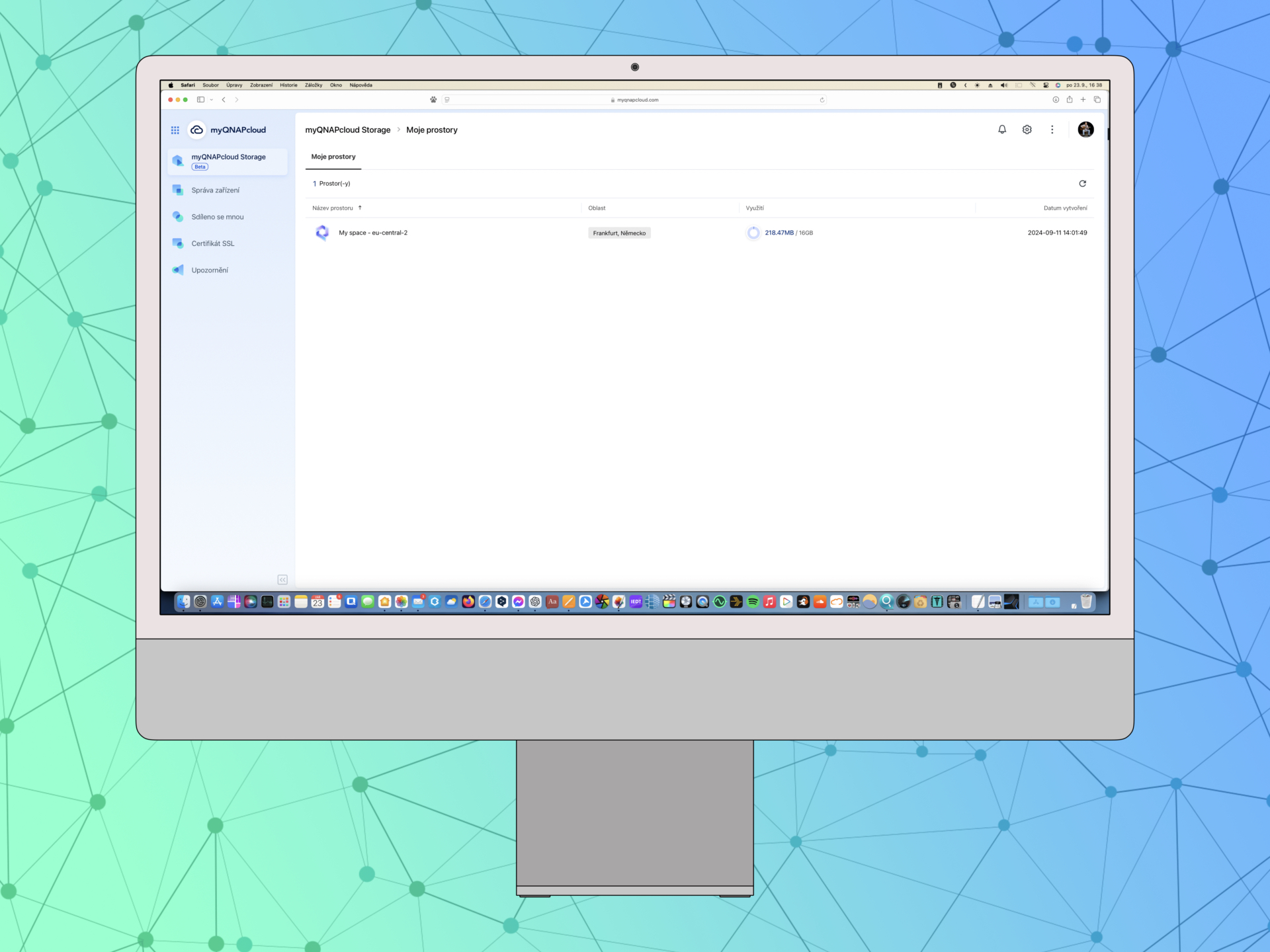Viewport: 1270px width, 952px height.
Task: Click the myqnapcloud.com address bar
Action: 636,100
